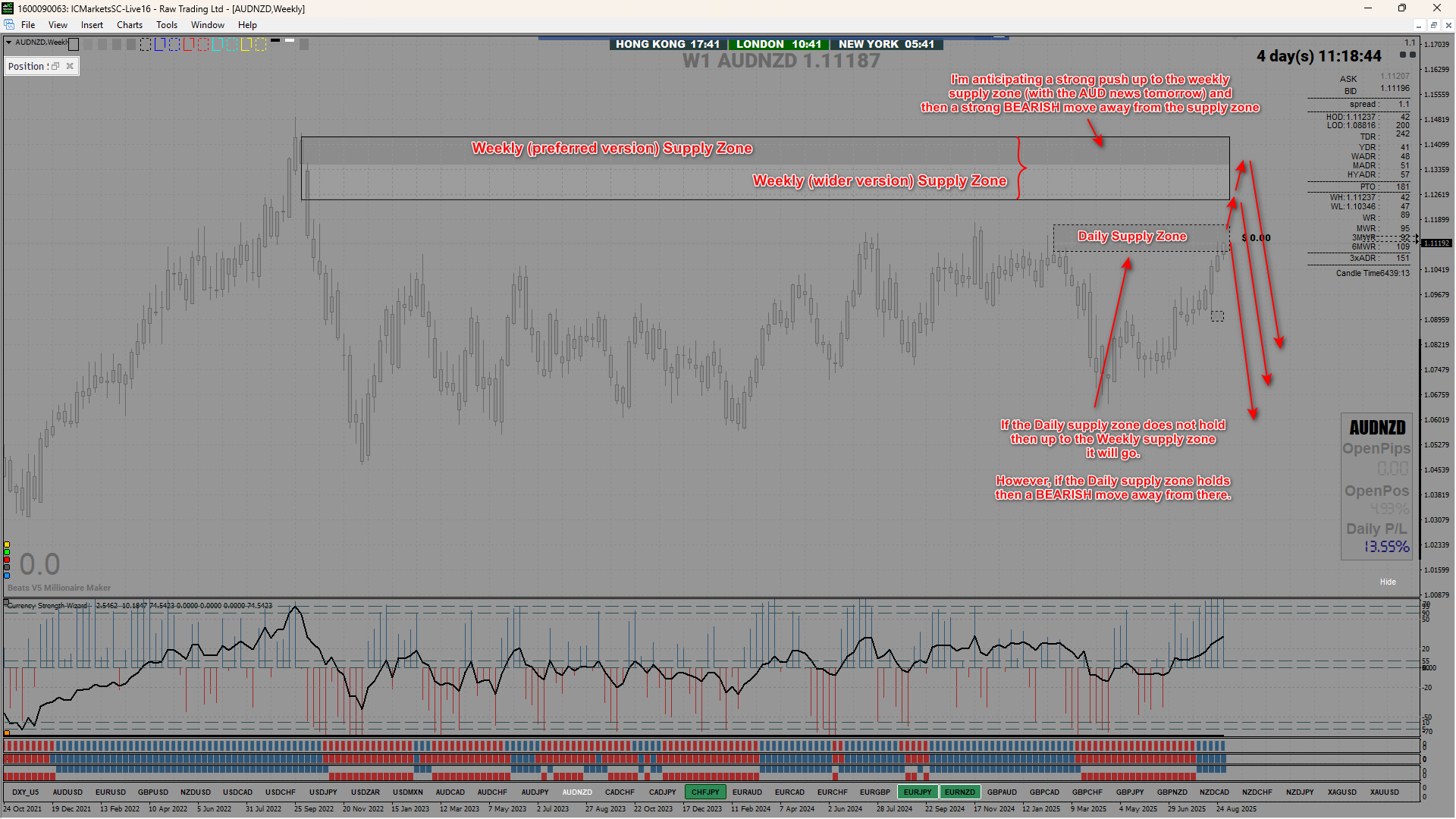
Task: Select the red dashed rectangle drawing tool
Action: coord(203,44)
